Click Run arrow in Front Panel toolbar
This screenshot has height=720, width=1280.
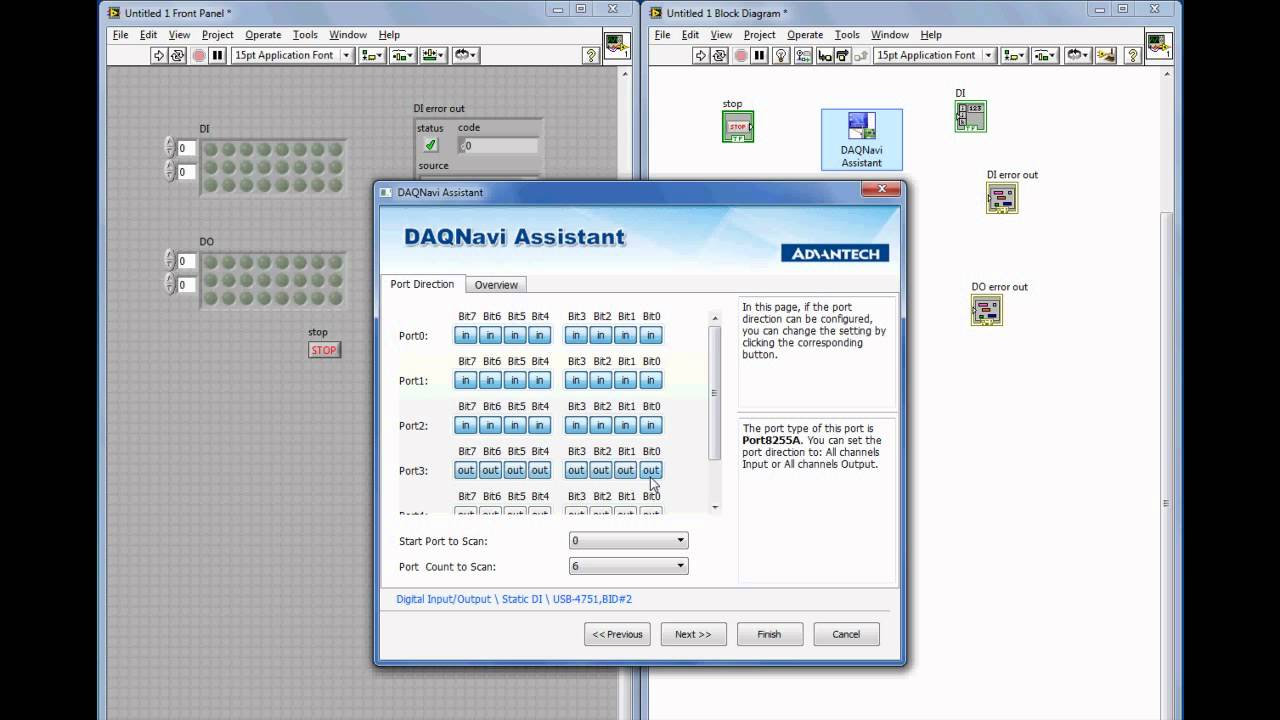pyautogui.click(x=158, y=55)
